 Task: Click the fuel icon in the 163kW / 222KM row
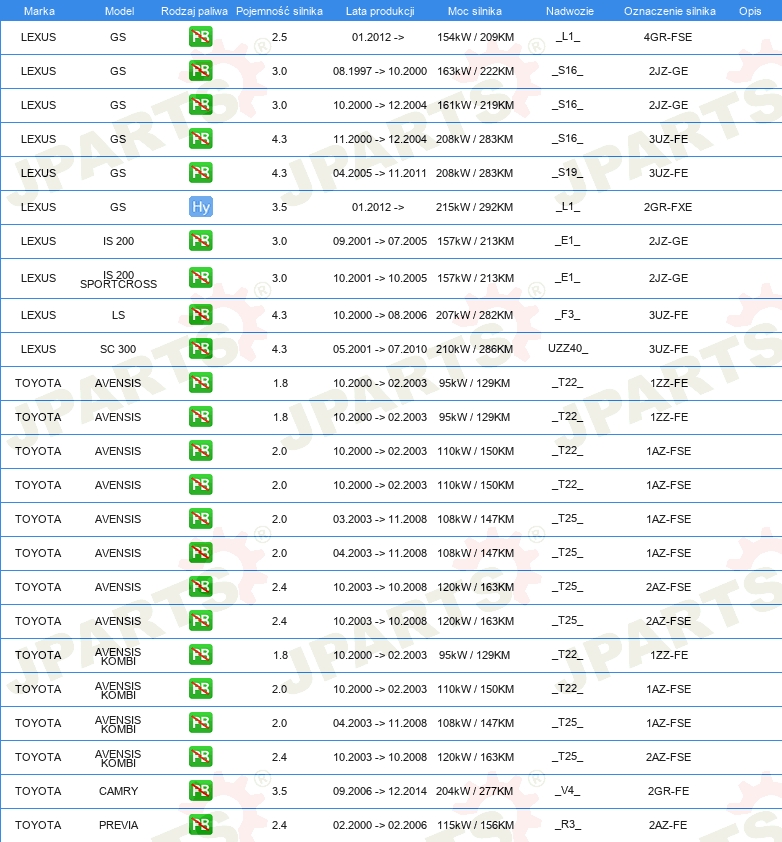(x=200, y=70)
